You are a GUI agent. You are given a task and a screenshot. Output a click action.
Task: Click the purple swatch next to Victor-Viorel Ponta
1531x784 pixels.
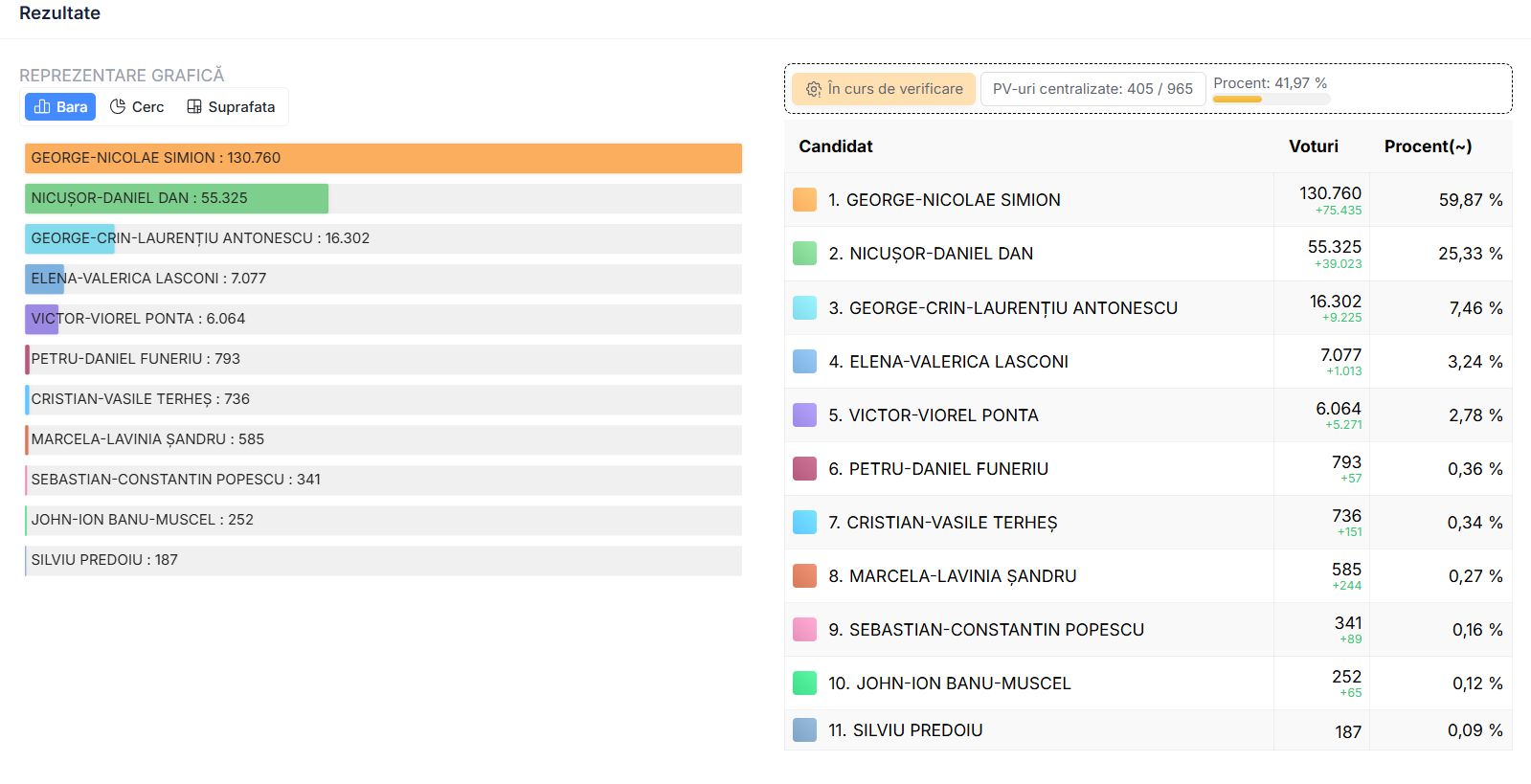[x=805, y=415]
